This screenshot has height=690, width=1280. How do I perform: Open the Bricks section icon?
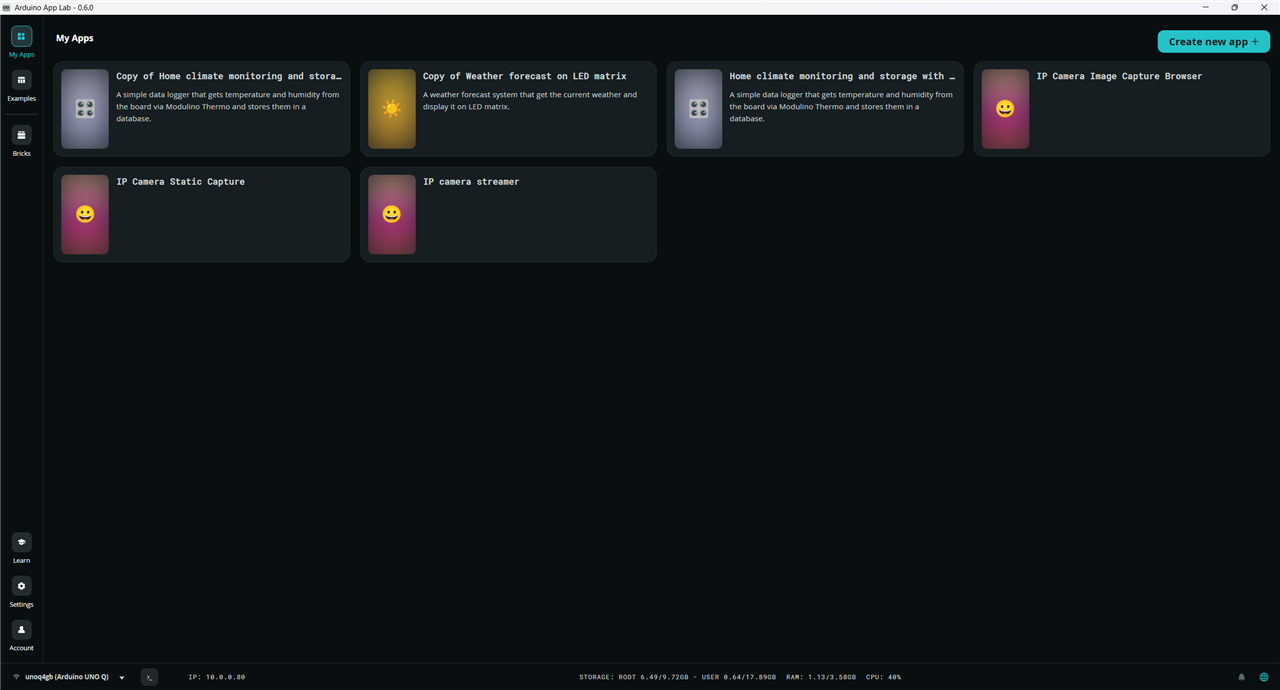[21, 135]
